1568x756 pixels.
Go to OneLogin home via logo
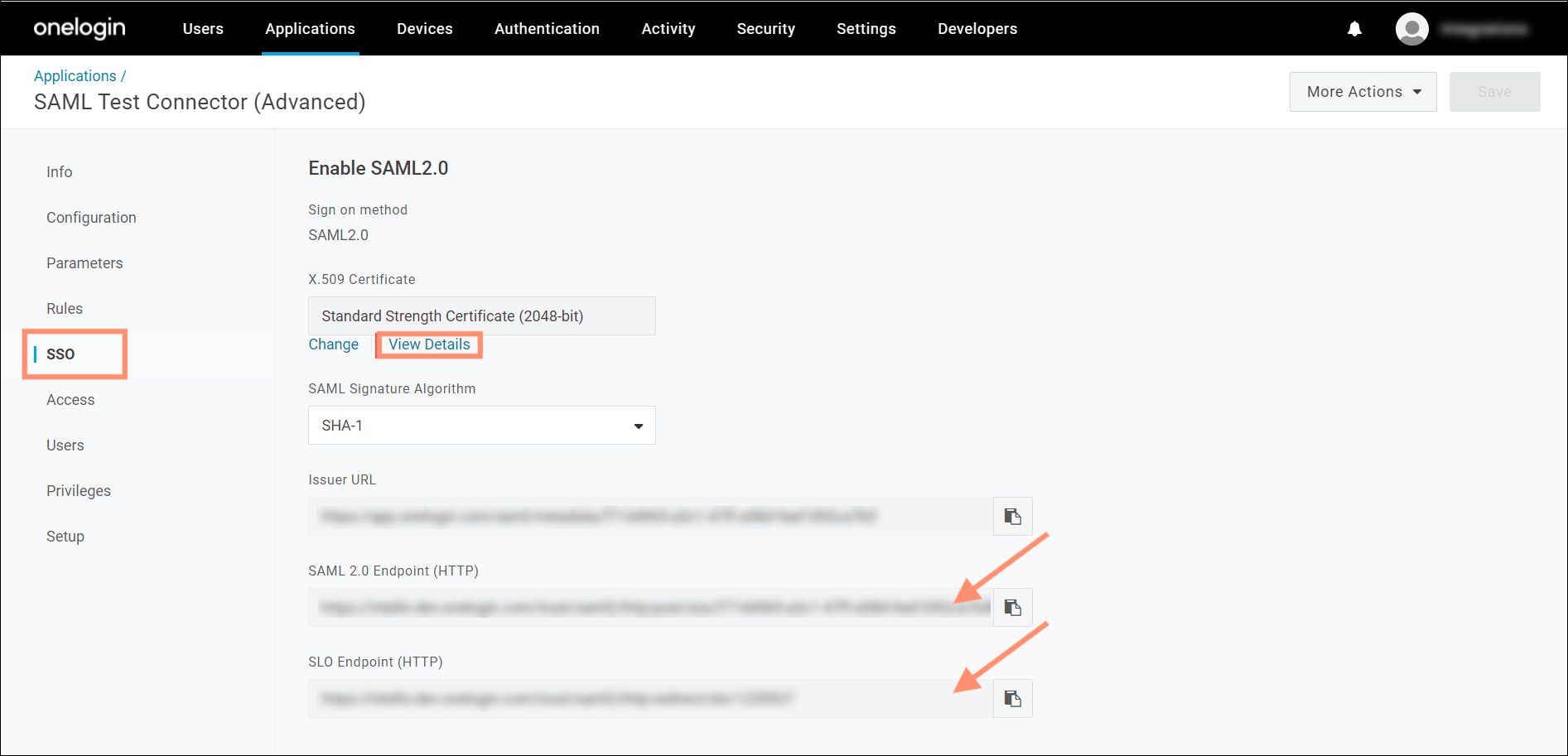(80, 28)
